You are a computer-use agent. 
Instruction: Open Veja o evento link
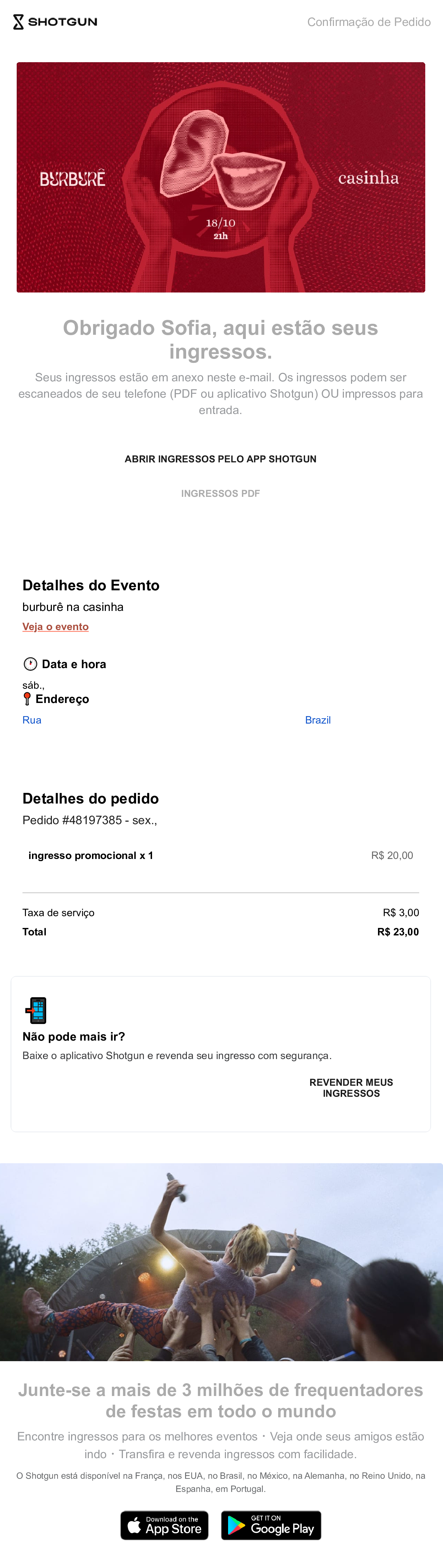(x=55, y=626)
